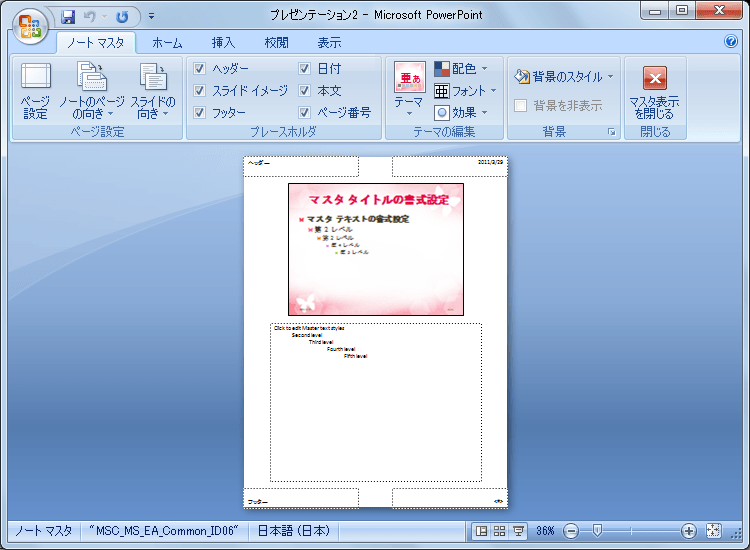Image resolution: width=750 pixels, height=550 pixels.
Task: Toggle the スライド イメージ checkbox
Action: [199, 90]
